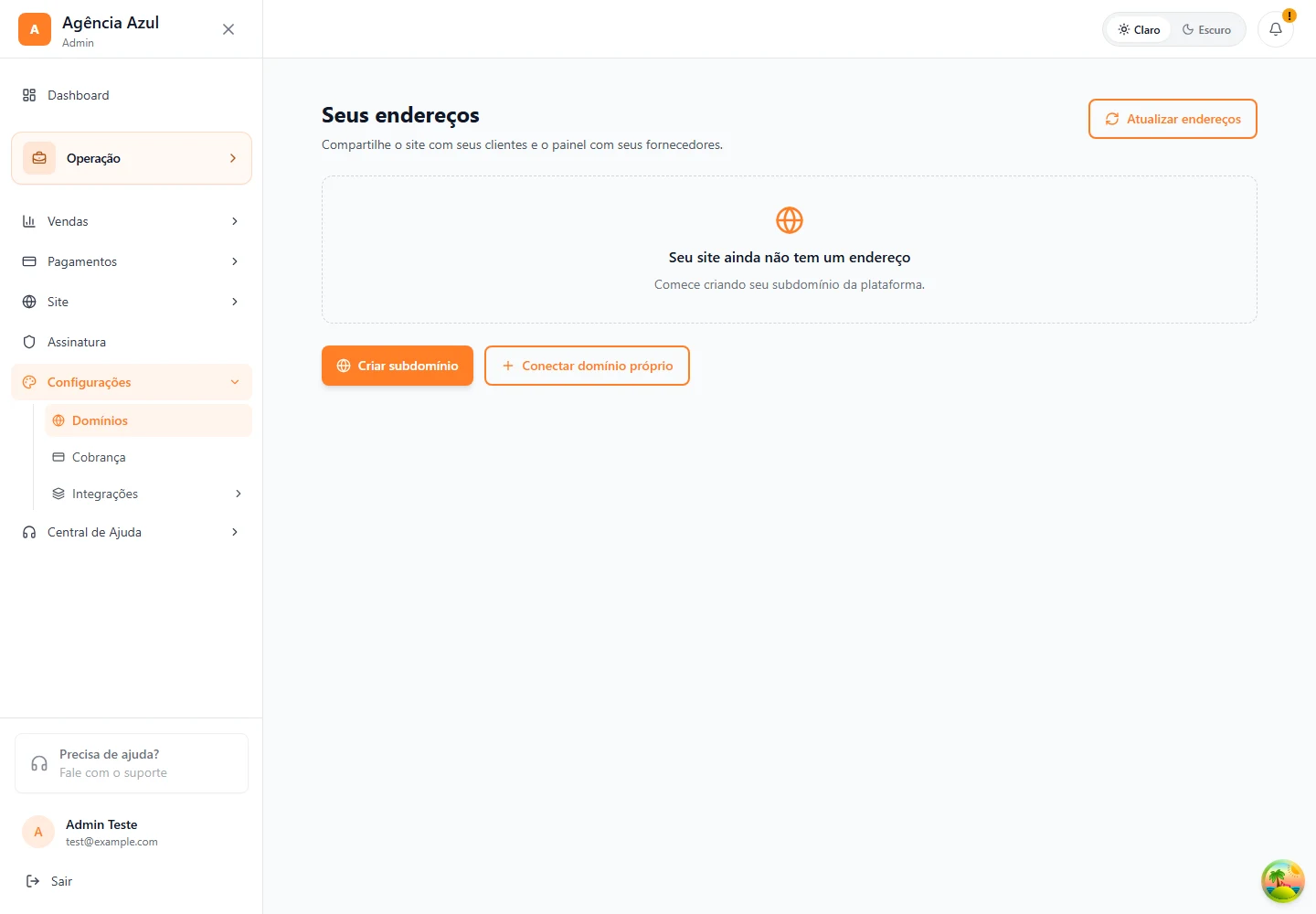Click the Assinatura shield icon

tap(29, 342)
